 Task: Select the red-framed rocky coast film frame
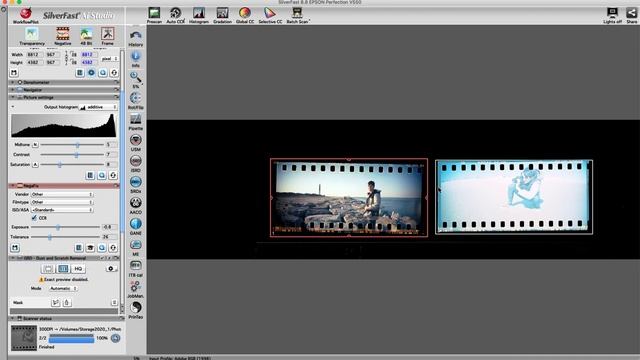[x=349, y=198]
